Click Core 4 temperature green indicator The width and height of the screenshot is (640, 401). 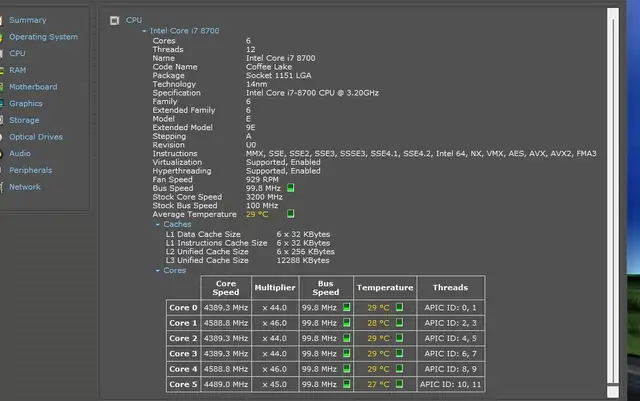(x=399, y=368)
